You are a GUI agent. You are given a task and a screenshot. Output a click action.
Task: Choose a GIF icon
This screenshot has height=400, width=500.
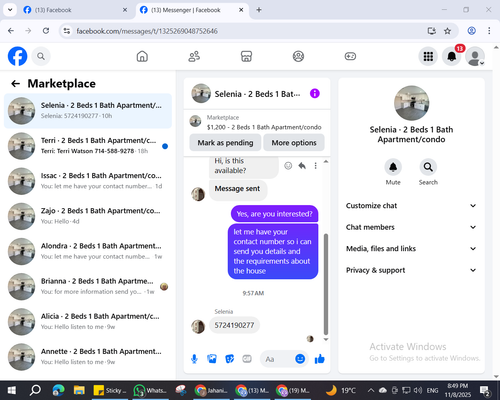tap(247, 359)
